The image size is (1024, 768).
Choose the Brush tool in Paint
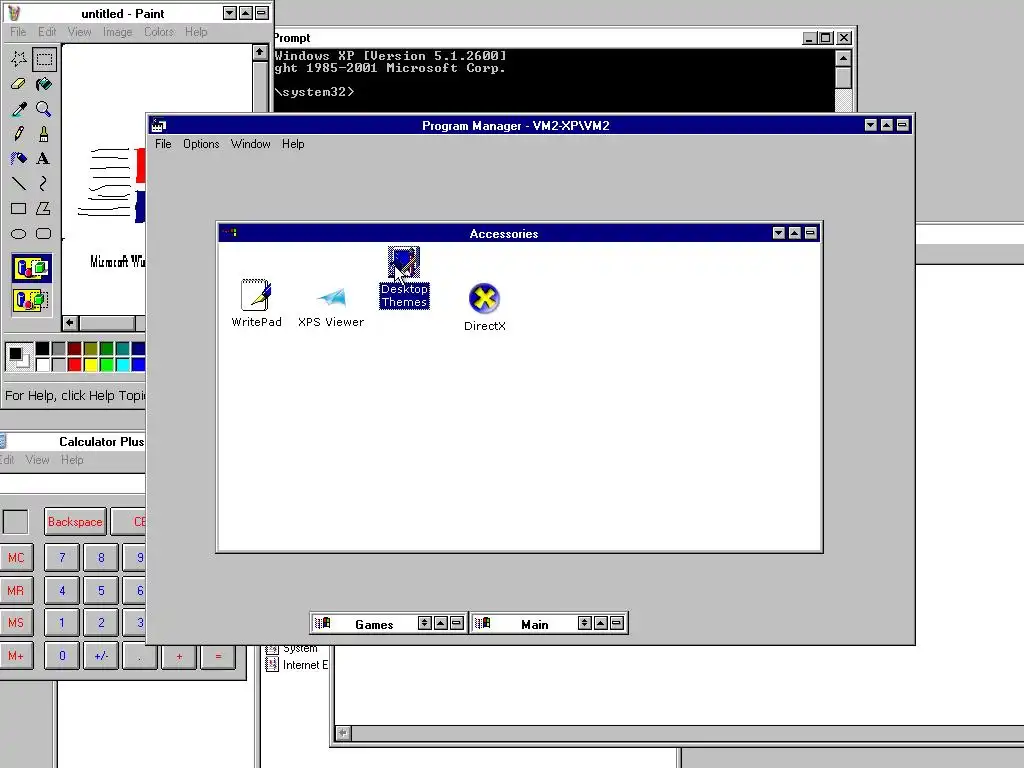tap(44, 134)
